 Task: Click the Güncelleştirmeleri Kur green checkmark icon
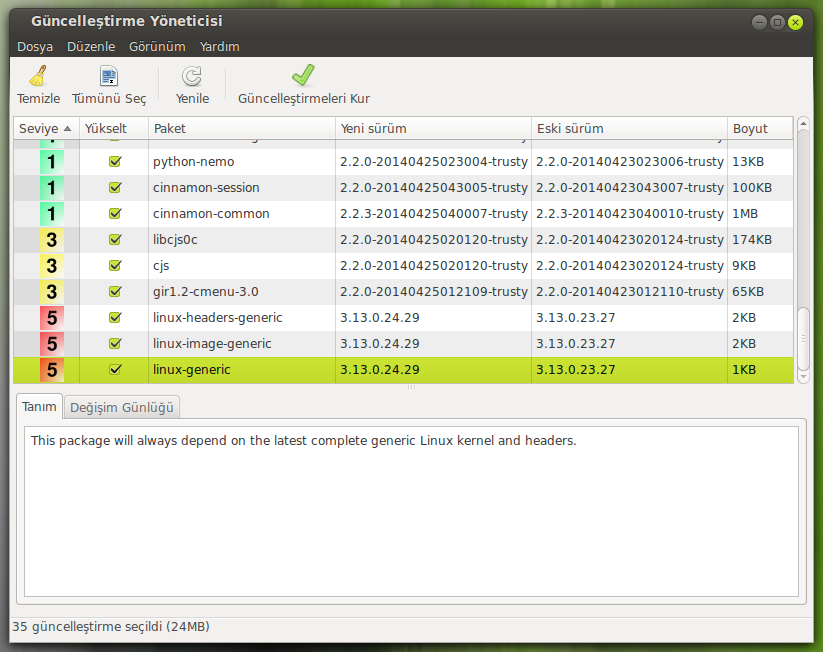click(x=303, y=75)
